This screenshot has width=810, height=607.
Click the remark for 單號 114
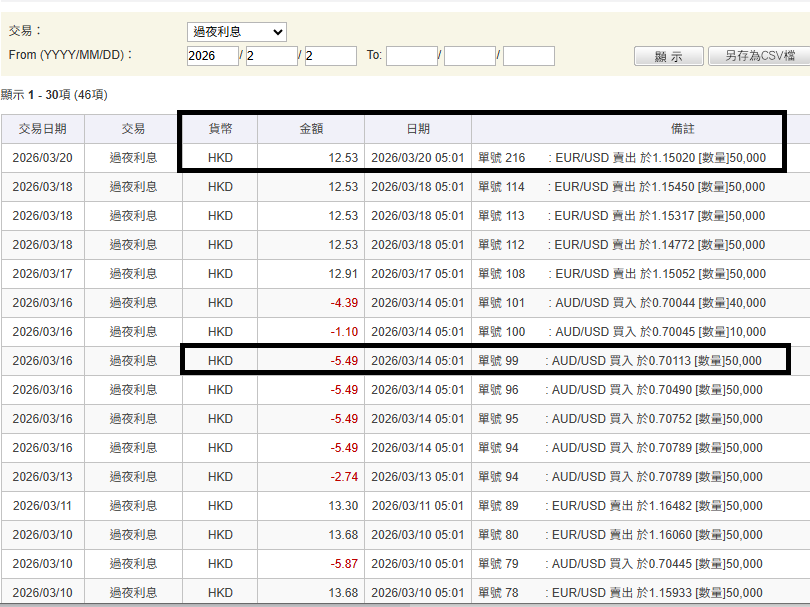pos(621,187)
